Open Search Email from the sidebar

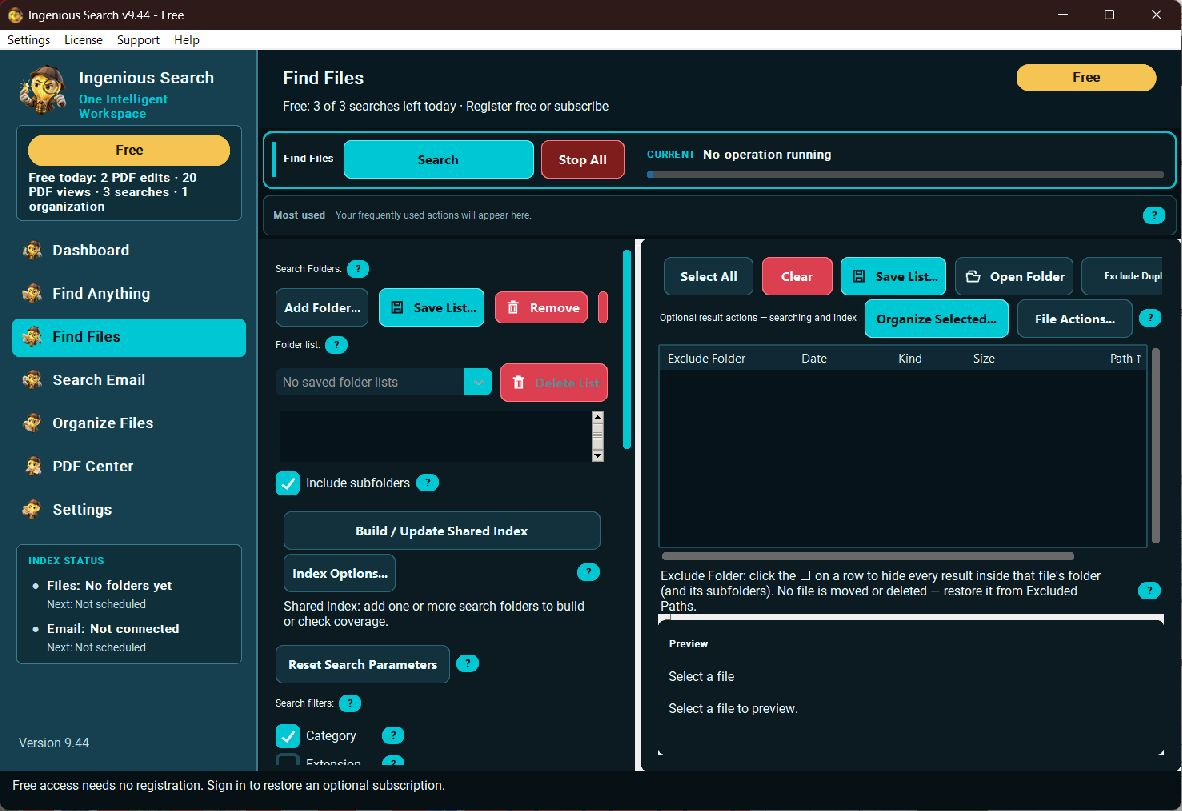coord(129,380)
